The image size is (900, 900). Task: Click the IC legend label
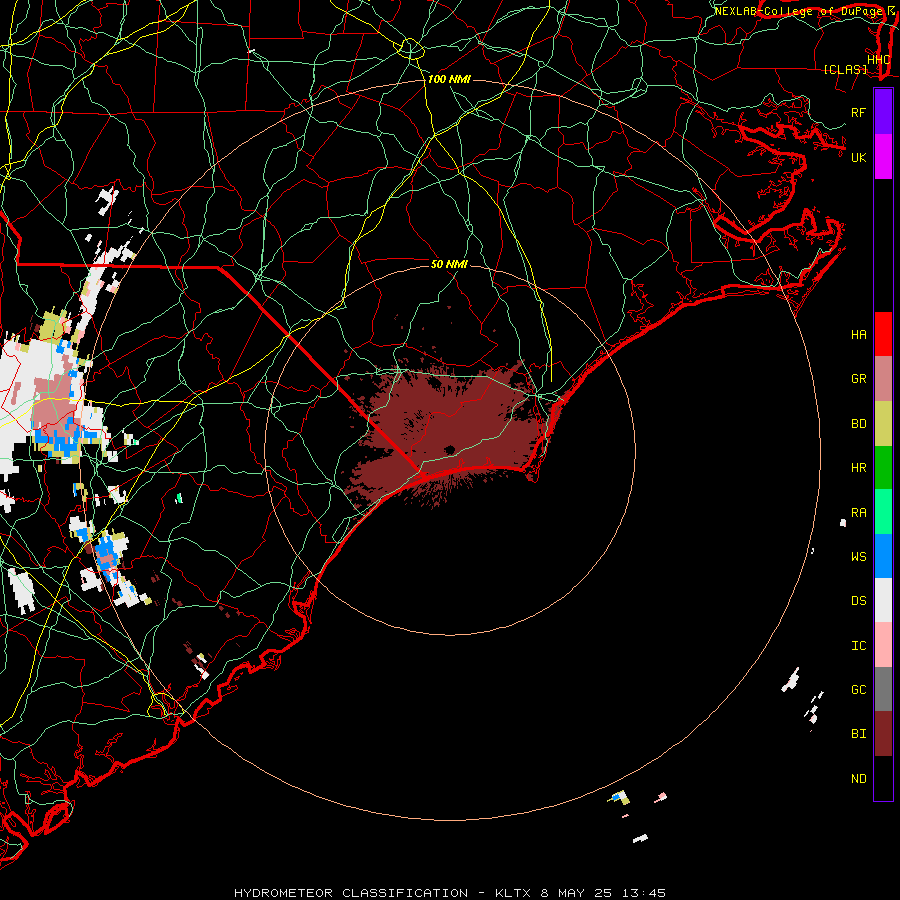[x=858, y=646]
